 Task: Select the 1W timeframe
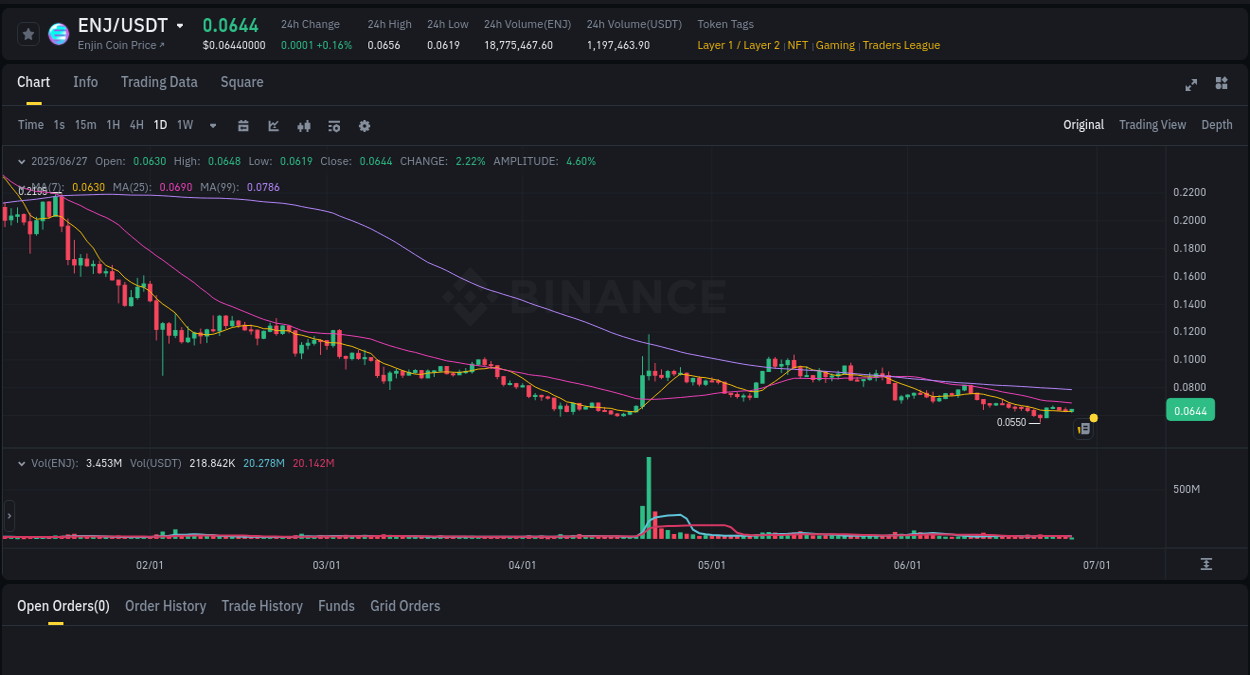click(184, 125)
